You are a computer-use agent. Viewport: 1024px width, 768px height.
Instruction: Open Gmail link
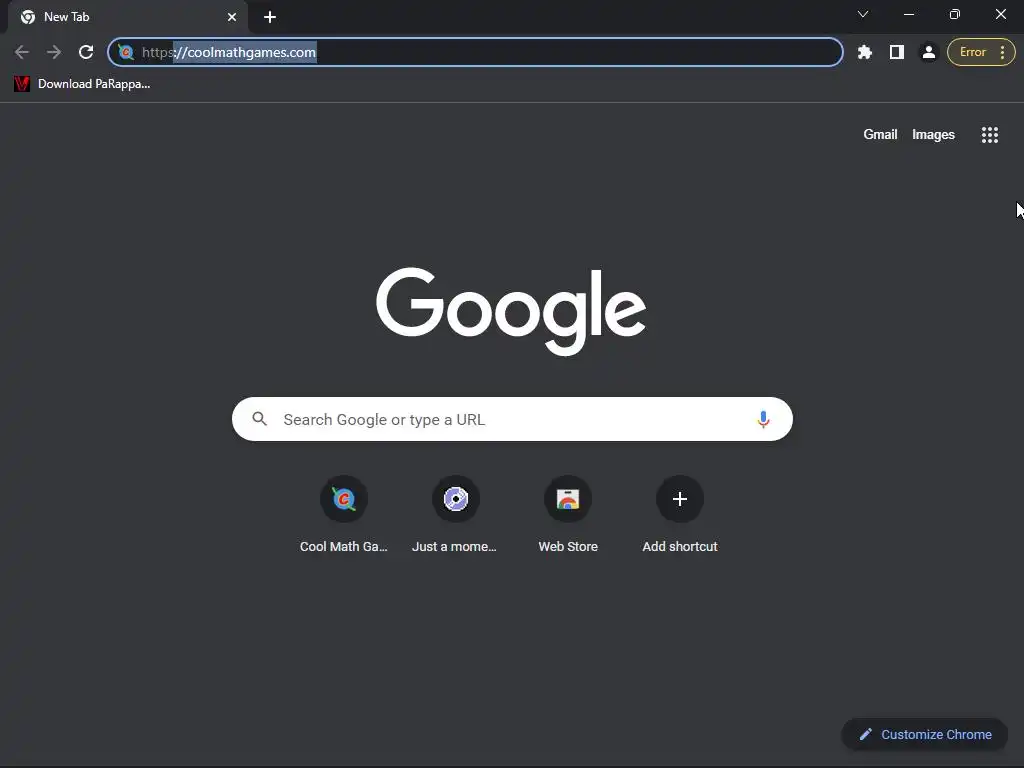click(880, 135)
